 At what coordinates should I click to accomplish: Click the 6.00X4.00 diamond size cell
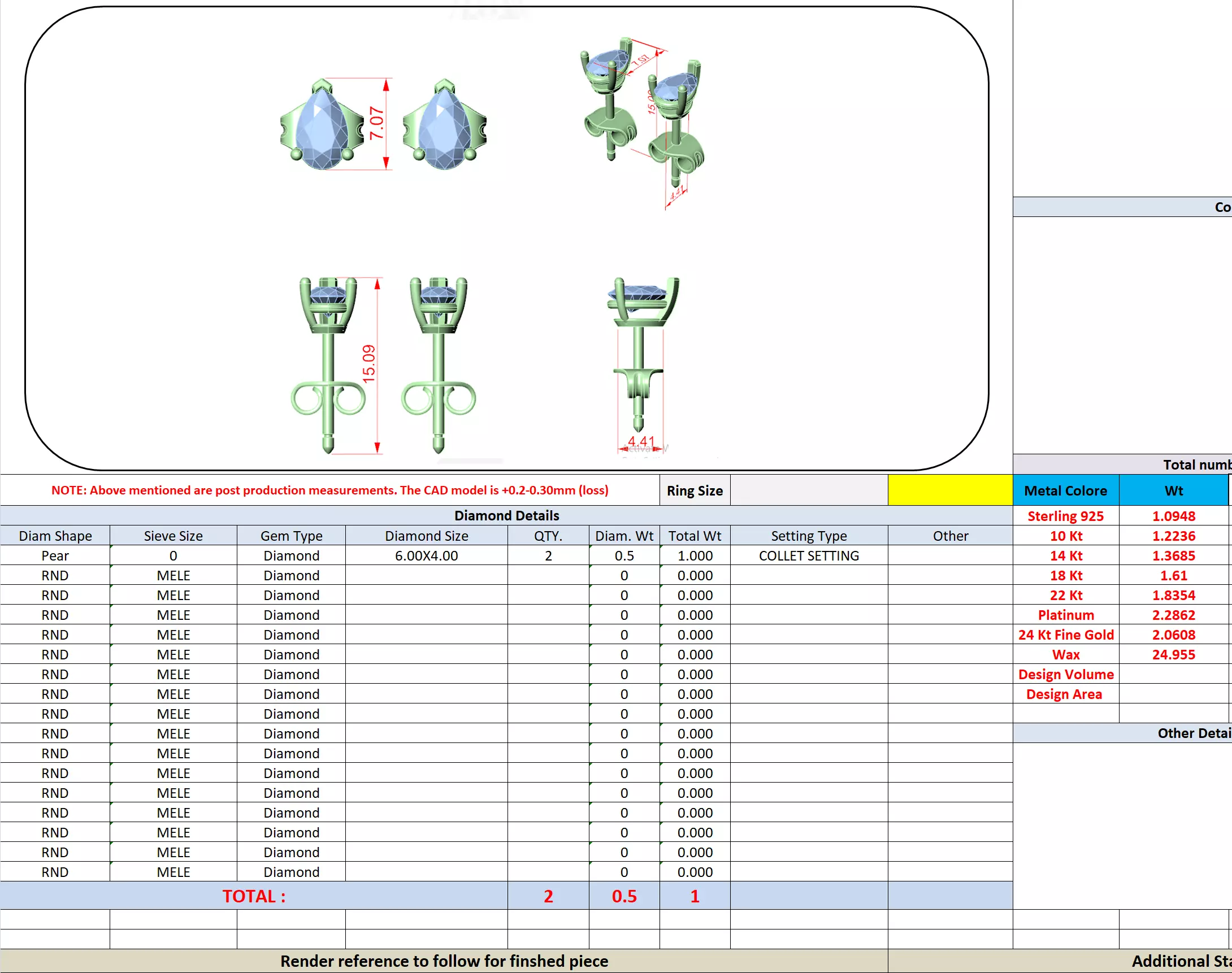coord(426,555)
